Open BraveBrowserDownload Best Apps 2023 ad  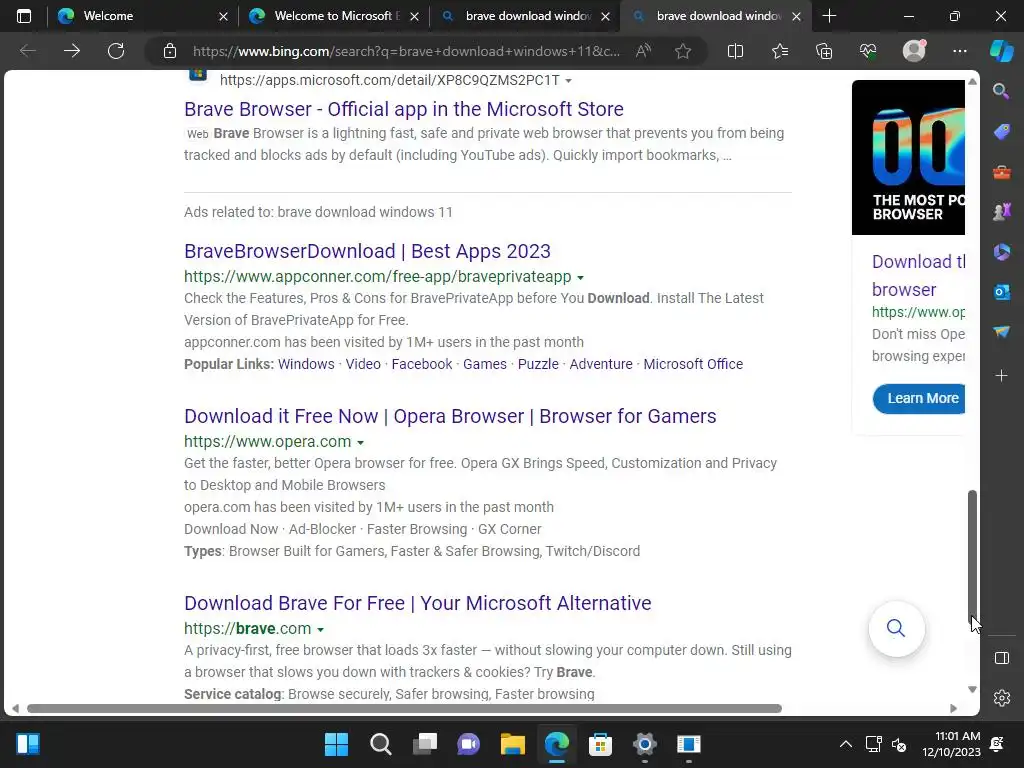(x=367, y=251)
